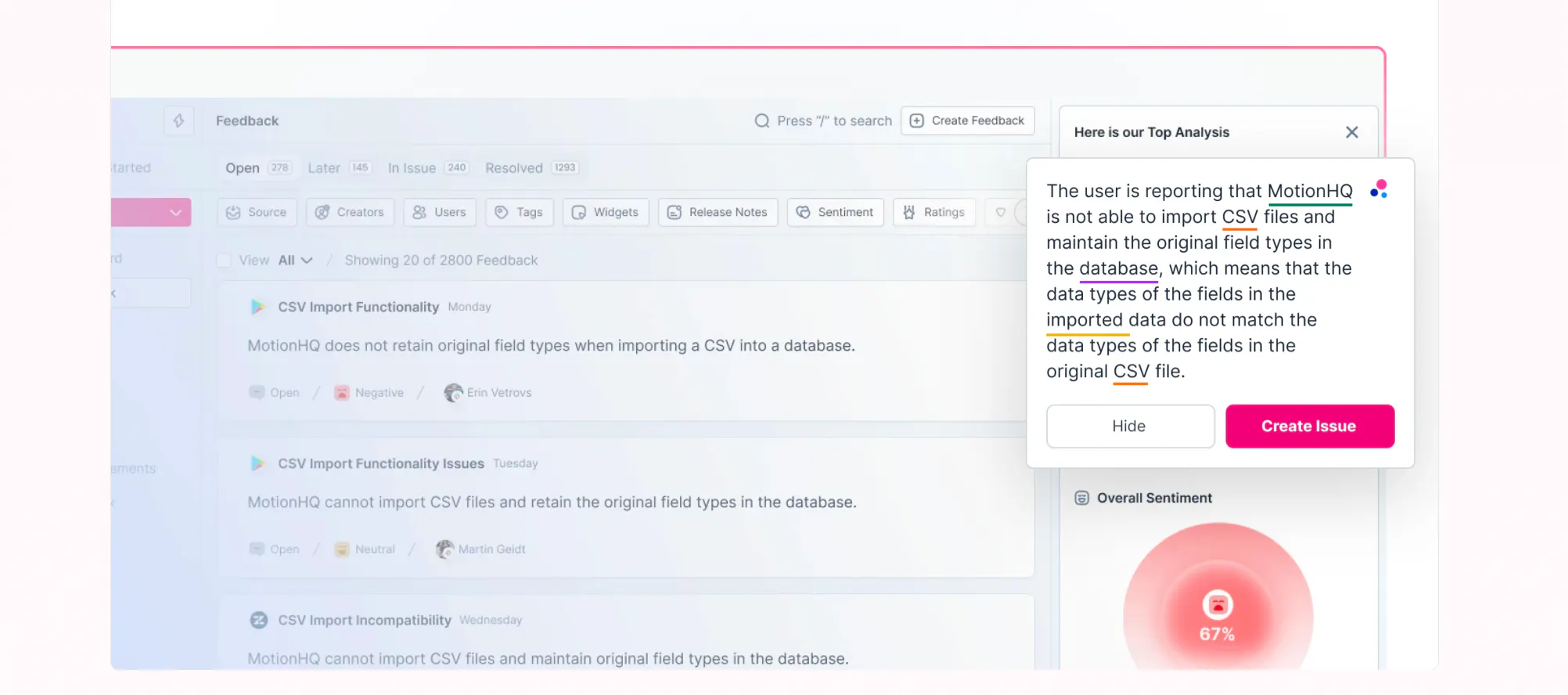Click the Hide button
Image resolution: width=1568 pixels, height=695 pixels.
(1131, 426)
